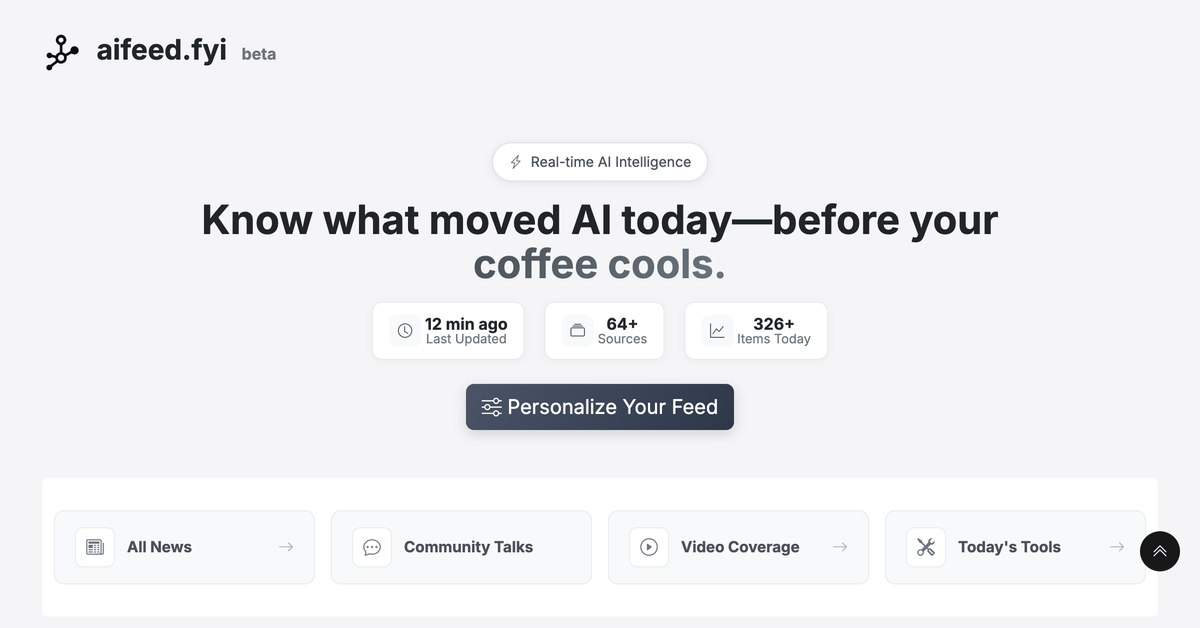The height and width of the screenshot is (628, 1200).
Task: Open the All News section
Action: pyautogui.click(x=159, y=547)
